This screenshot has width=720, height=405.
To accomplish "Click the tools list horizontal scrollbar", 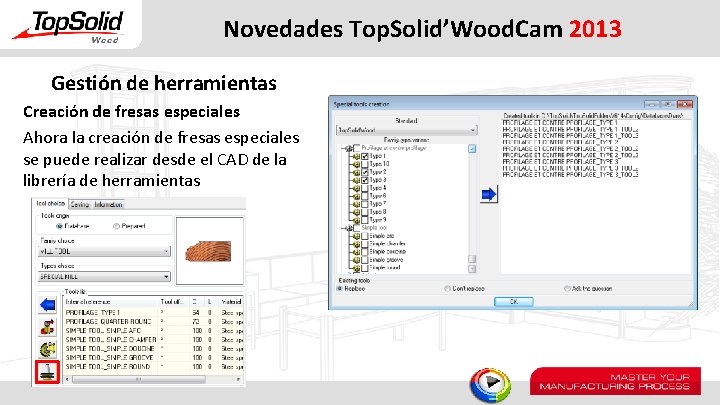I will tap(153, 380).
